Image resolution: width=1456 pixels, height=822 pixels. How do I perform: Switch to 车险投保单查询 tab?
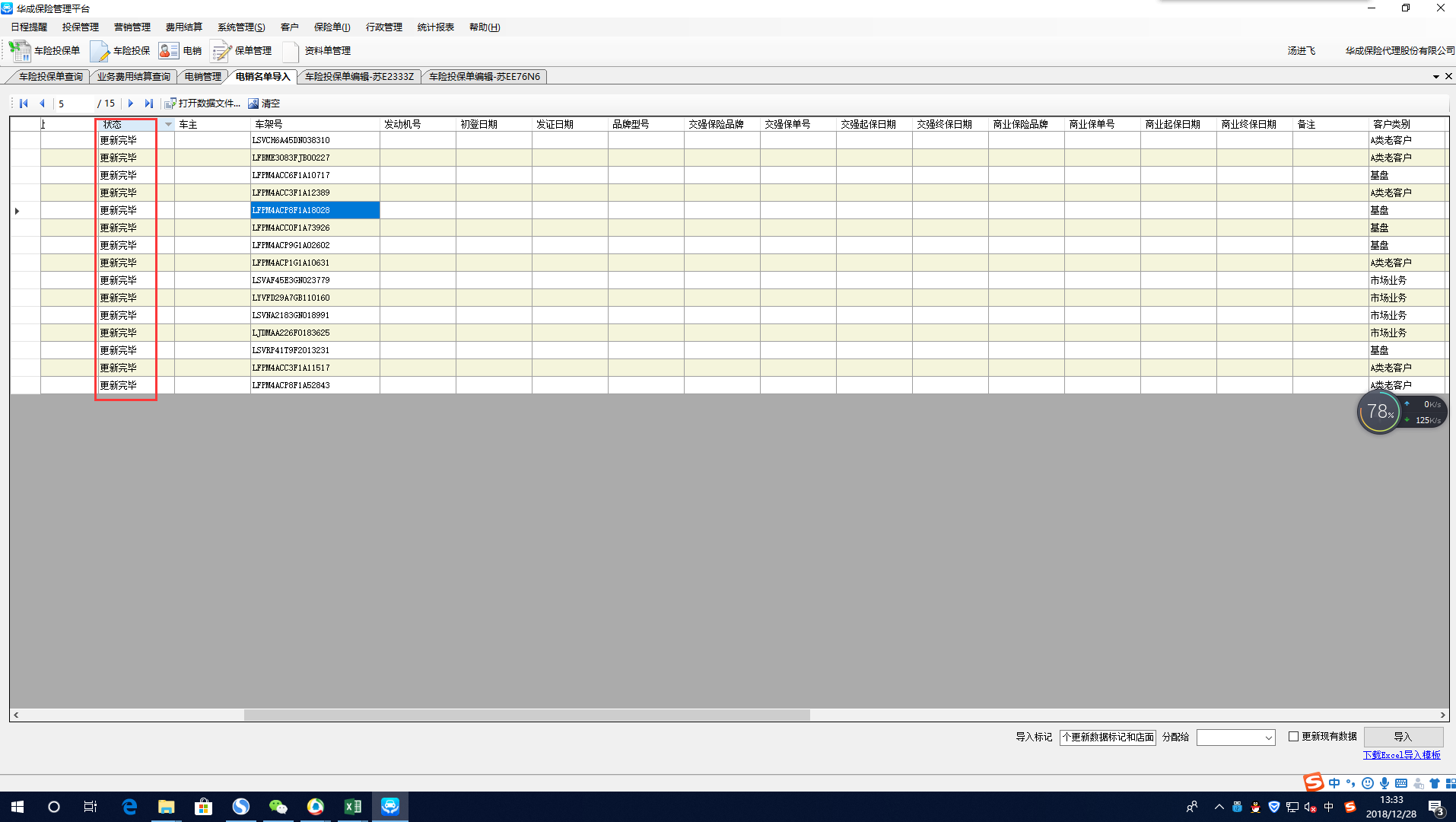tap(50, 77)
